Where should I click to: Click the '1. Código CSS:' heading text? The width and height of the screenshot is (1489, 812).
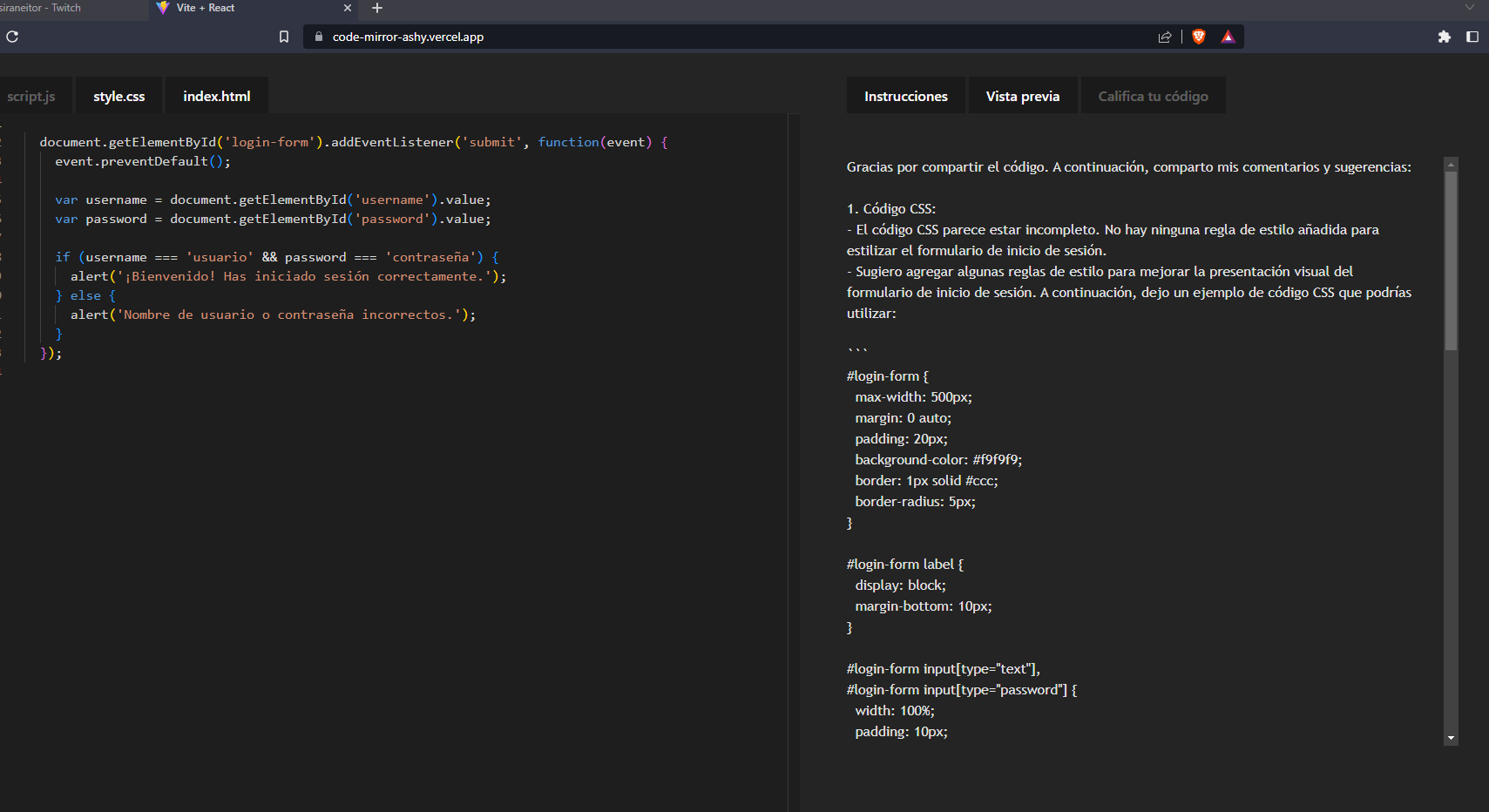(891, 209)
